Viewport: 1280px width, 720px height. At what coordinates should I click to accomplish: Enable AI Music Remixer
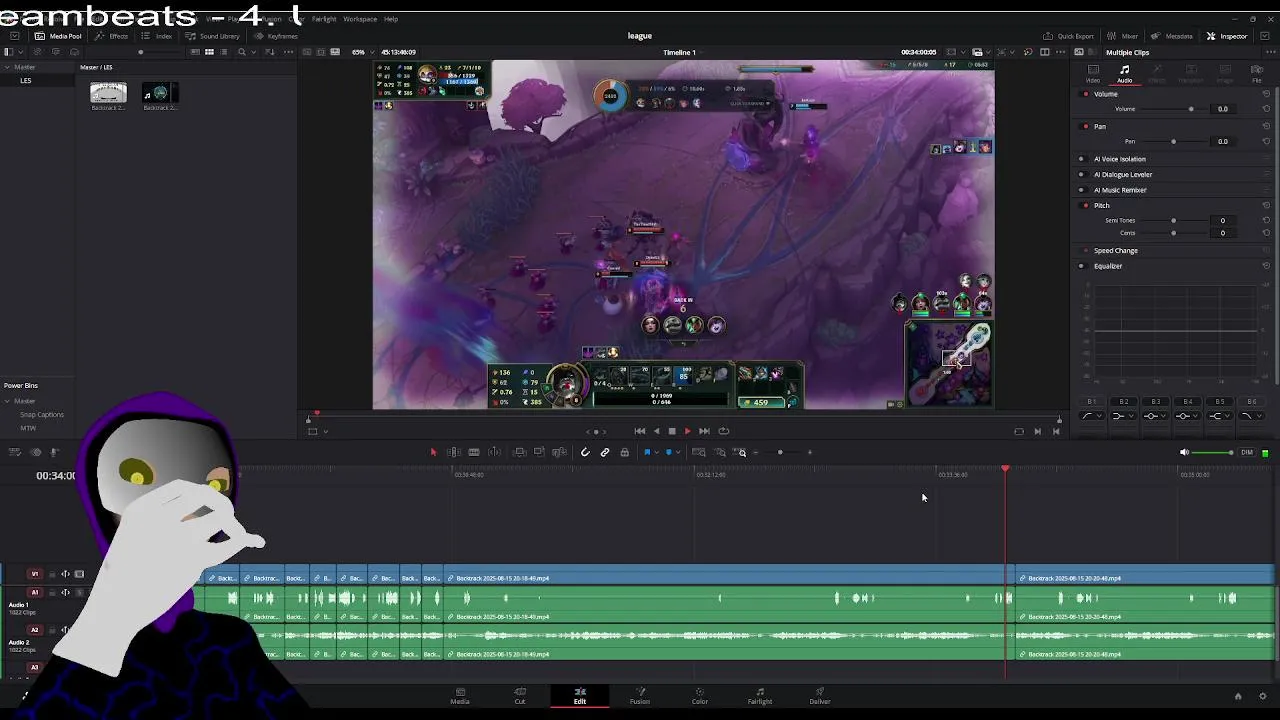coord(1081,190)
